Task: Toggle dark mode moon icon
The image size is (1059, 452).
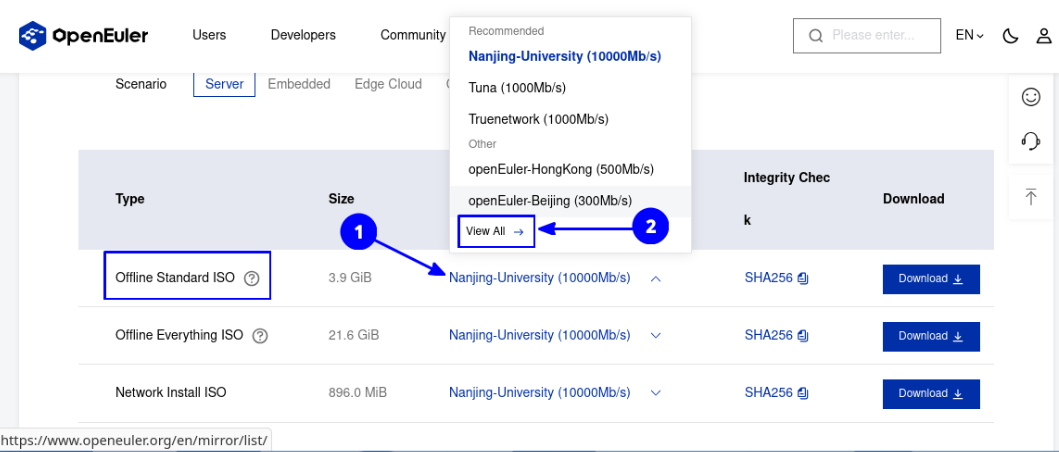Action: [1010, 36]
